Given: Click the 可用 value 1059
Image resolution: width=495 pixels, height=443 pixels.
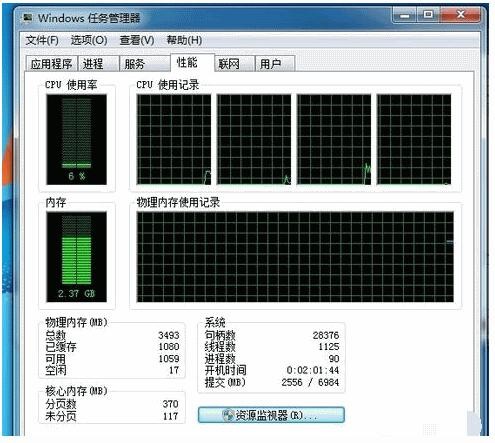Looking at the screenshot, I should coord(169,359).
